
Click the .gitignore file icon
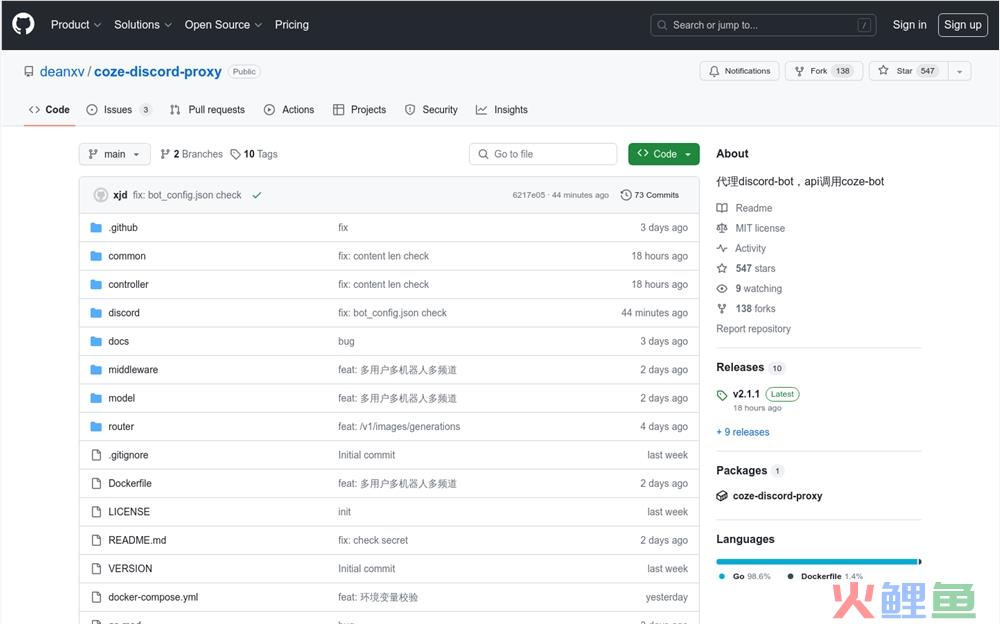(x=96, y=455)
